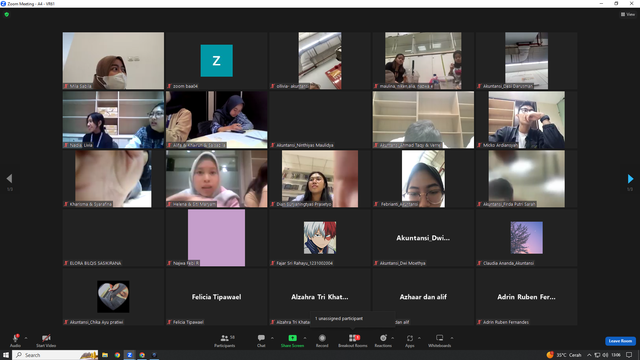Screen dimensions: 640x360
Task: Click the '1 unassigned participant' tooltip
Action: click(x=352, y=319)
